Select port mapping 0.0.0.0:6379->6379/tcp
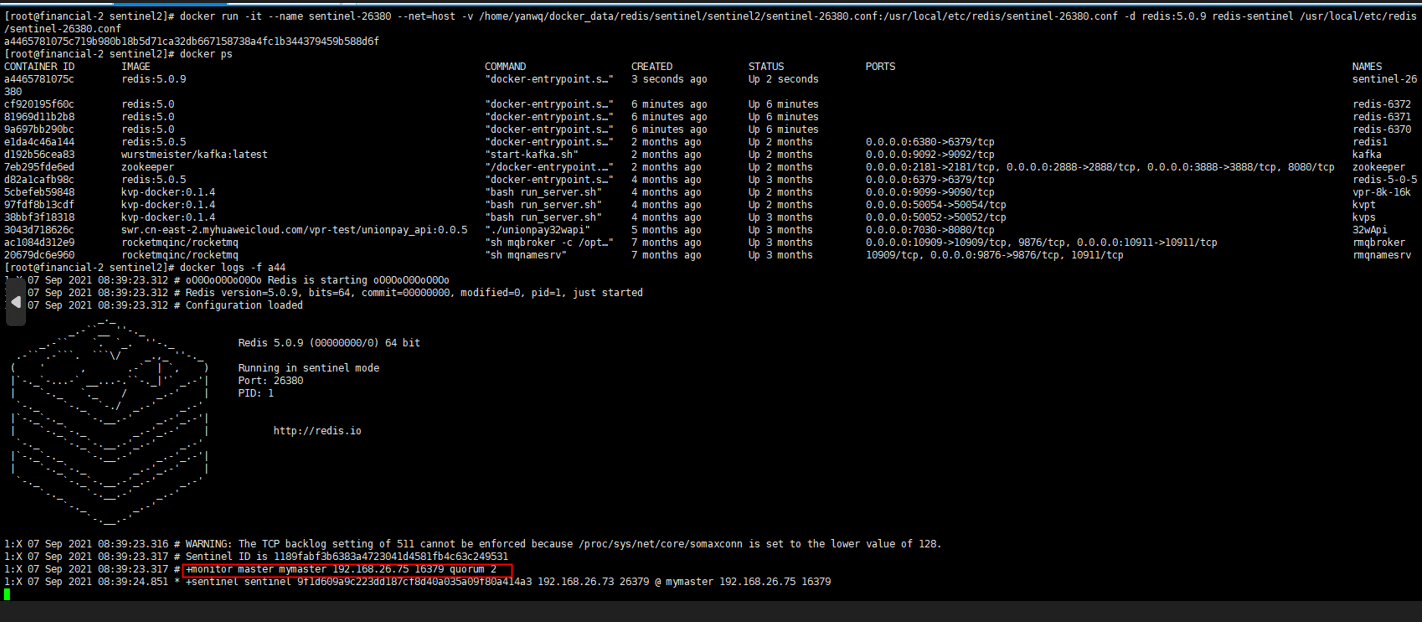Image resolution: width=1422 pixels, height=622 pixels. point(930,180)
